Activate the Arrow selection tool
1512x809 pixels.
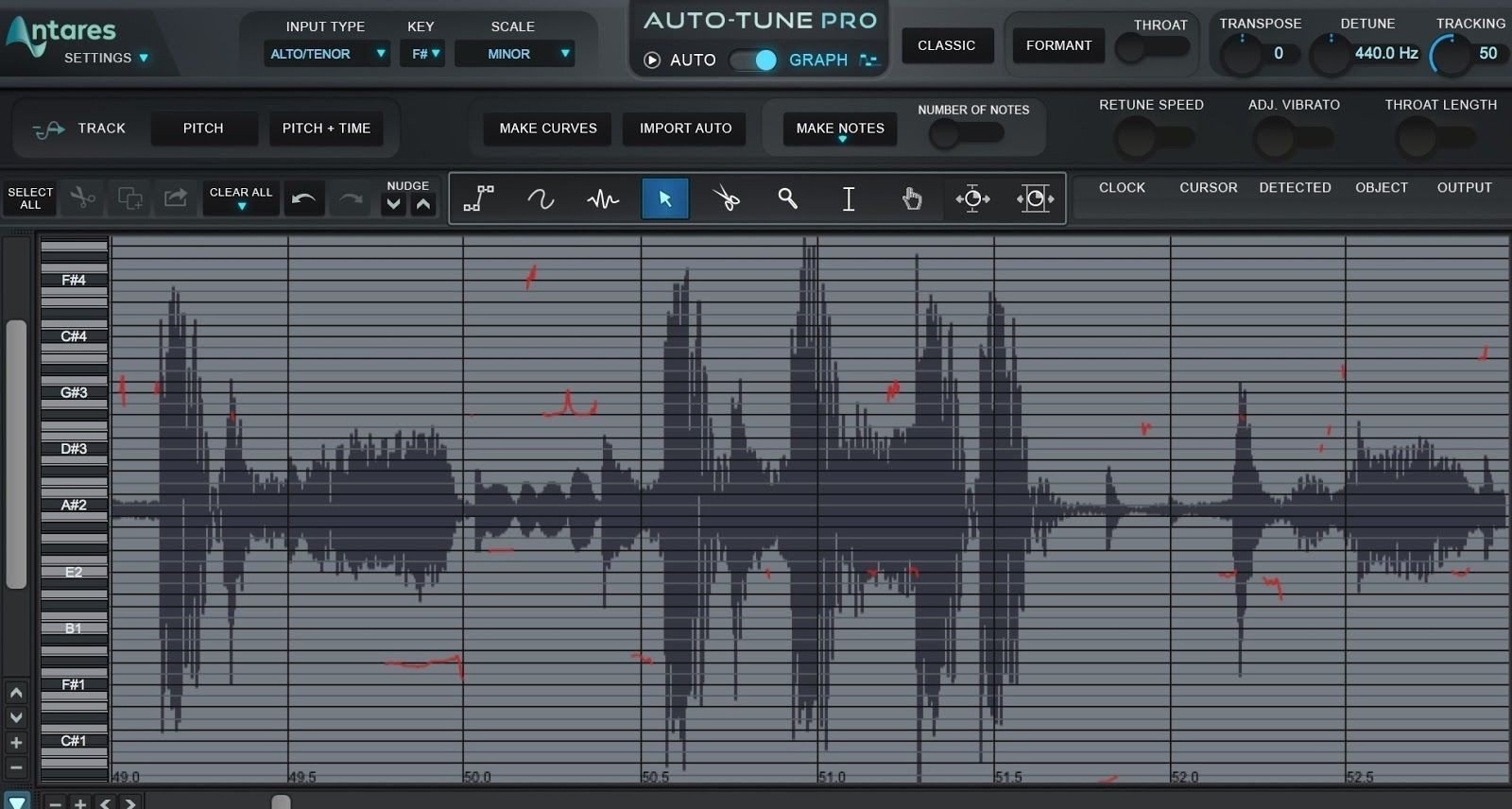[x=665, y=198]
